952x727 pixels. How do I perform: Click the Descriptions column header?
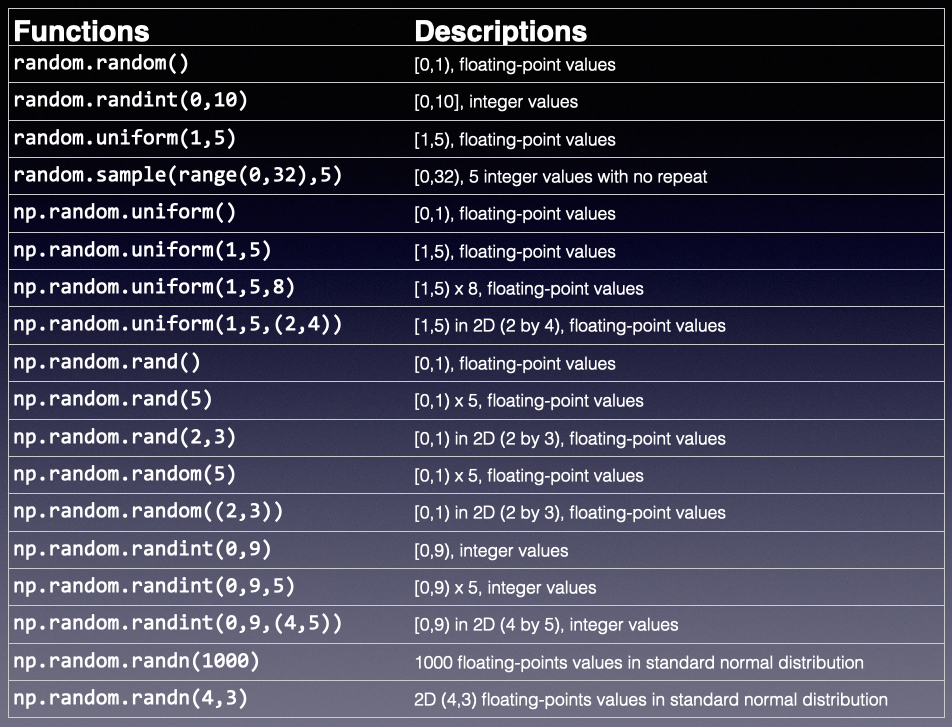500,31
